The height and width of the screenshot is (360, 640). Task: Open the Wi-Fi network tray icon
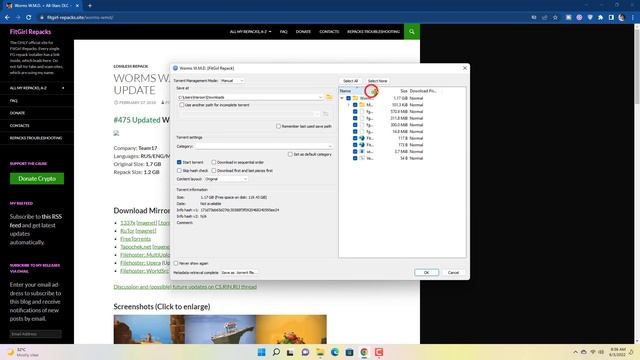[593, 352]
